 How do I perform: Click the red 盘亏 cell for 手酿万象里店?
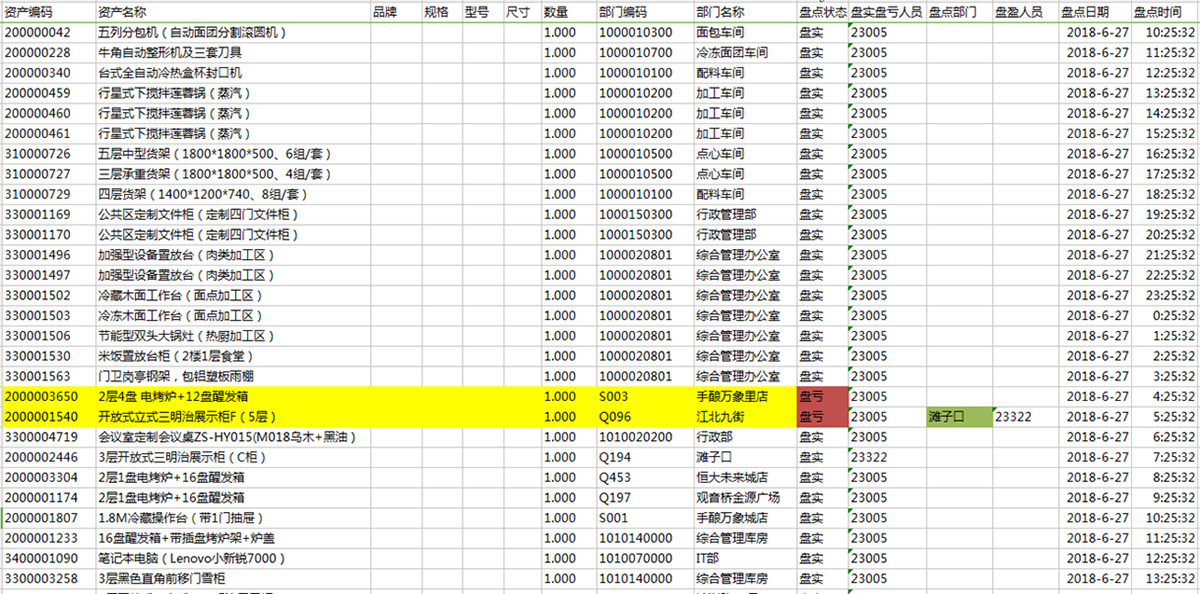pos(822,396)
